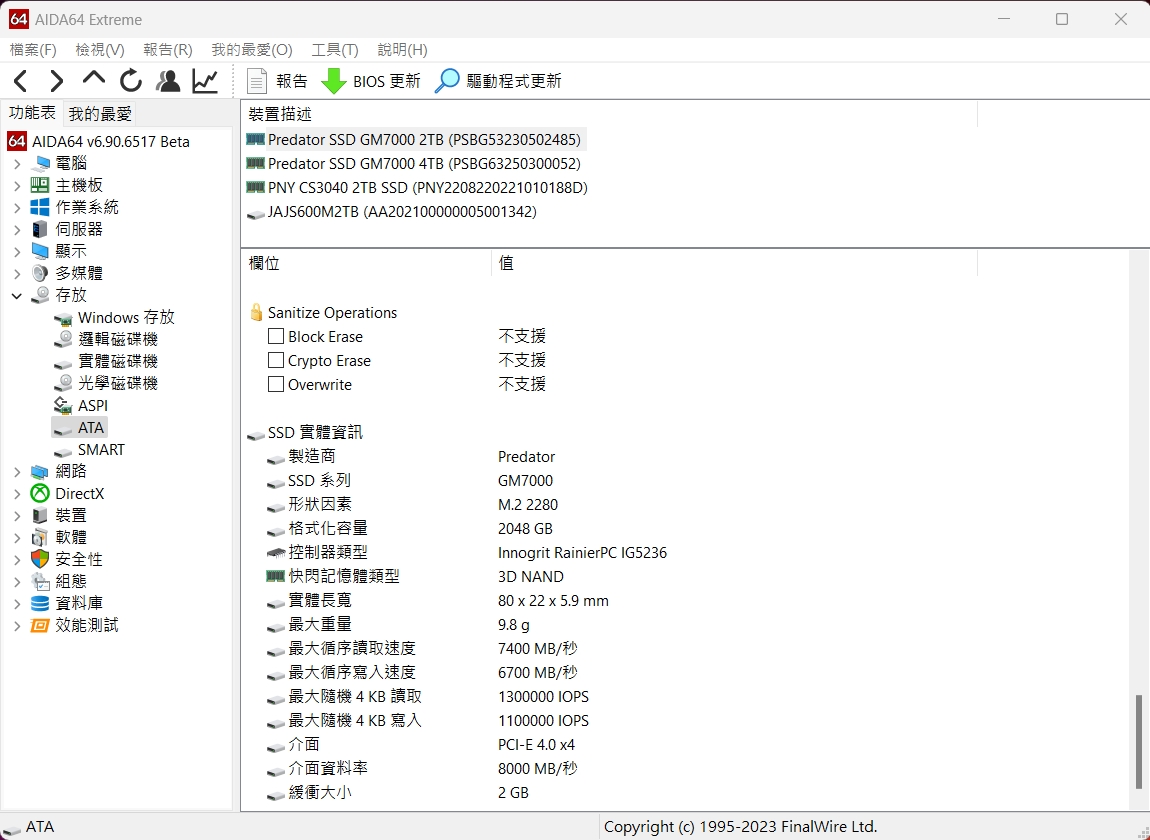Viewport: 1150px width, 840px height.
Task: Click the 報告 toolbar button
Action: 277,81
